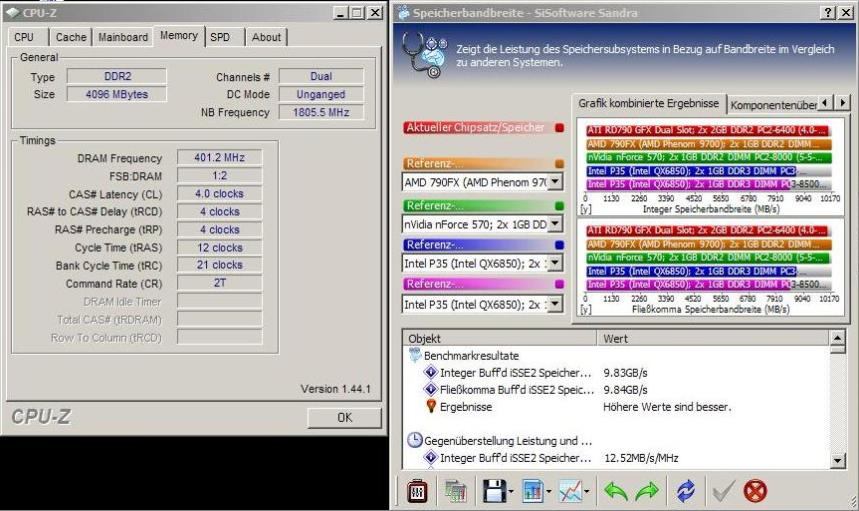Click Benchmarkresultate icon in results list

pyautogui.click(x=415, y=355)
